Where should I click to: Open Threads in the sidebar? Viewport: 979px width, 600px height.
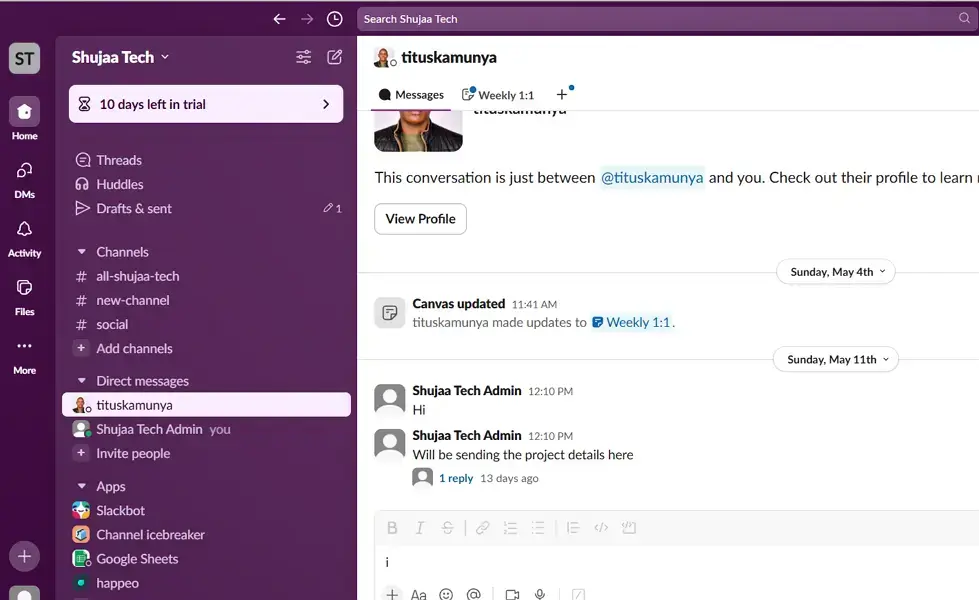point(206,160)
